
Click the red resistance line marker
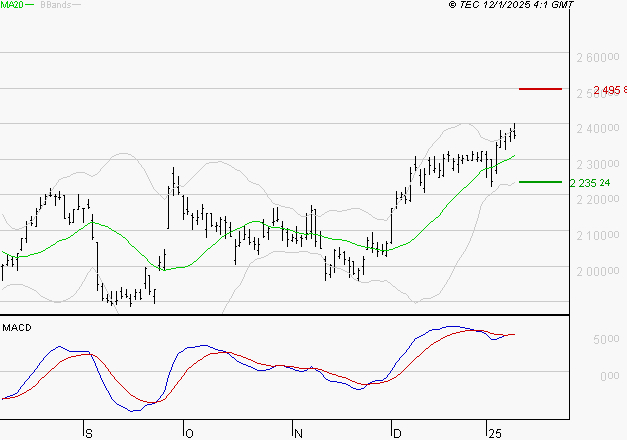540,89
